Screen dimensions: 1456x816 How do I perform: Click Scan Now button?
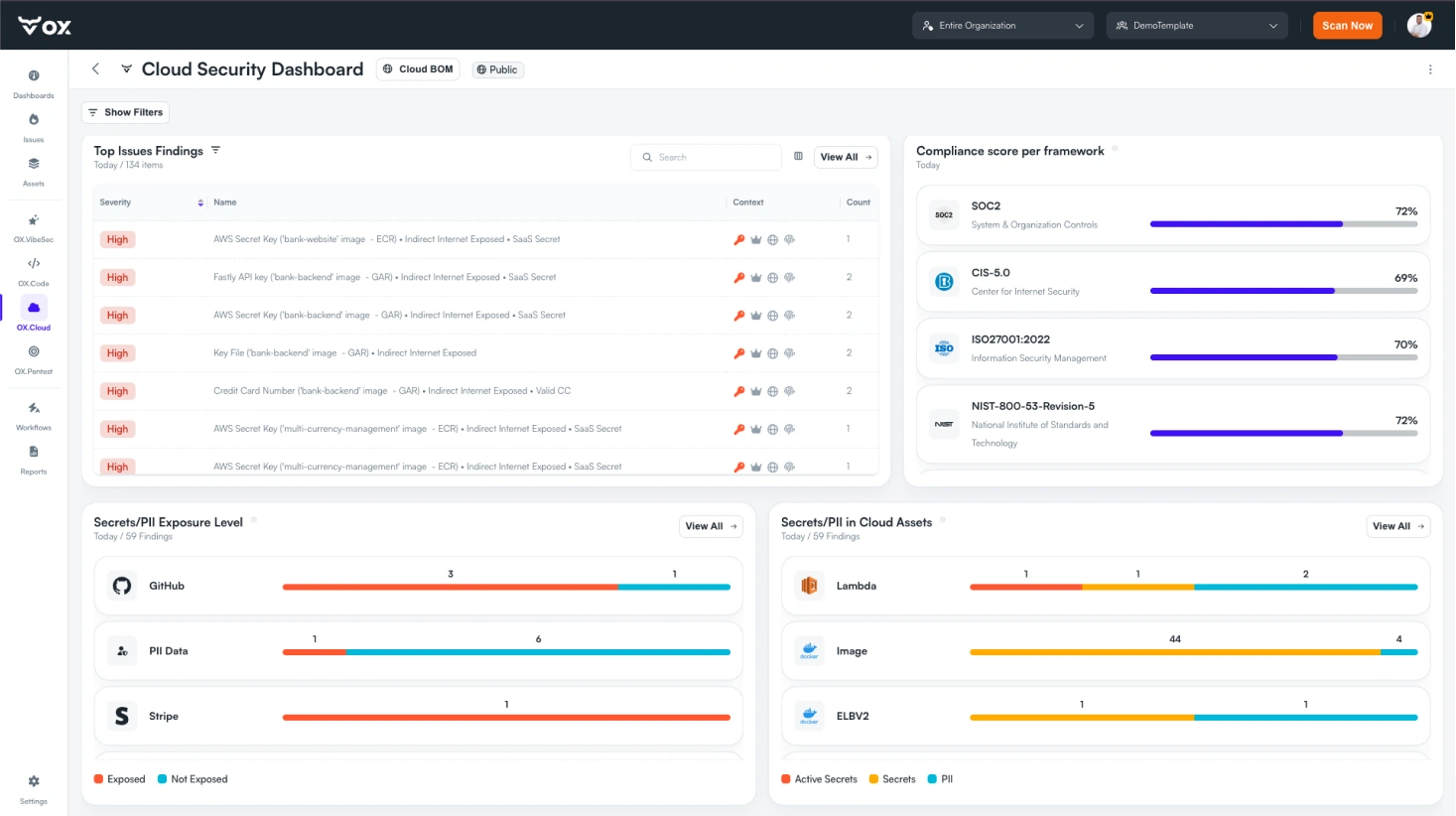[x=1347, y=26]
